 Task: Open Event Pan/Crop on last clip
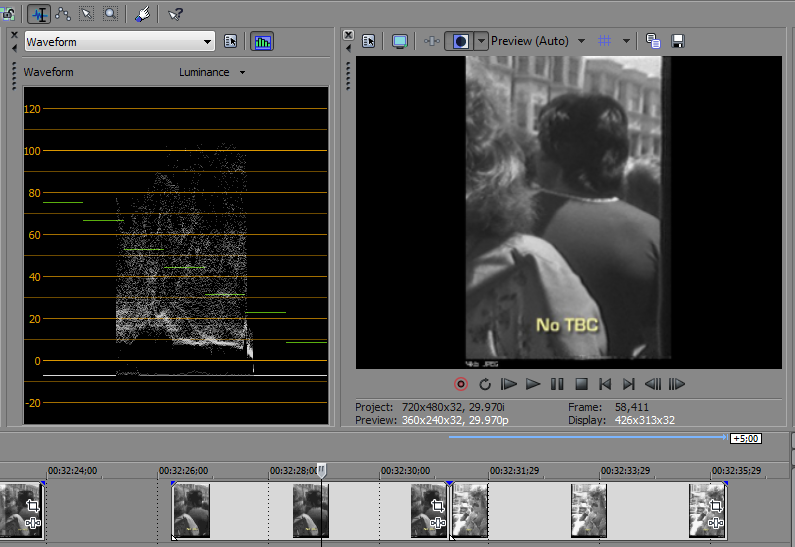pyautogui.click(x=715, y=506)
